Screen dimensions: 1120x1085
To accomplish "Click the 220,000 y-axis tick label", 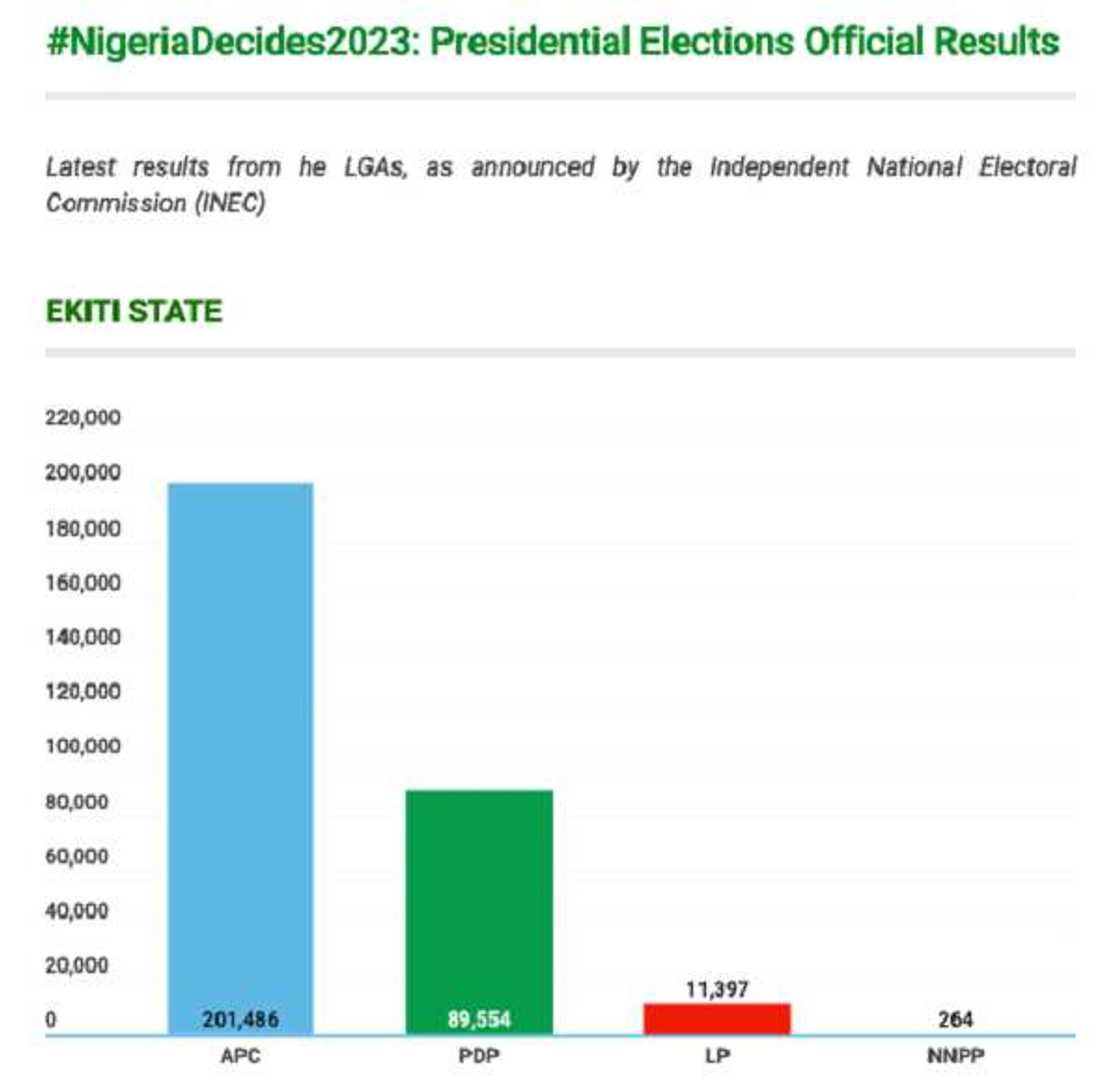I will pyautogui.click(x=84, y=418).
